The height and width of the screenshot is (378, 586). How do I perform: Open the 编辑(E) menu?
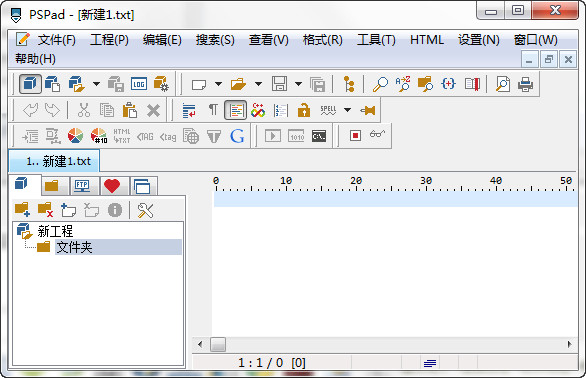point(162,40)
